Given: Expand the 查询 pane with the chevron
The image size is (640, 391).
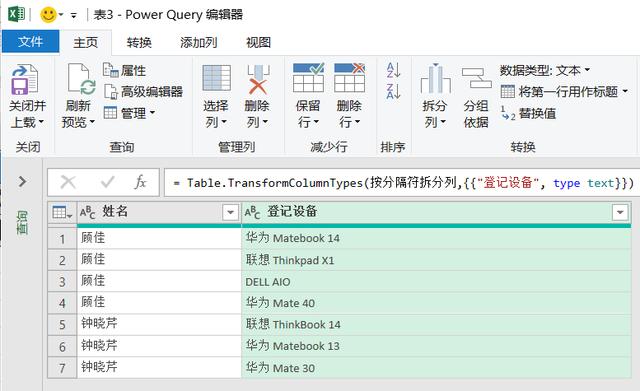Looking at the screenshot, I should (x=22, y=181).
